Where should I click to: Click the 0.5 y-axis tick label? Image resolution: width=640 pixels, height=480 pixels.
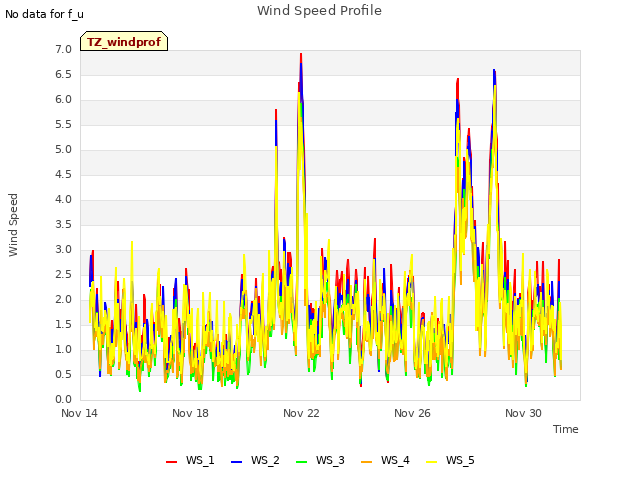[63, 374]
